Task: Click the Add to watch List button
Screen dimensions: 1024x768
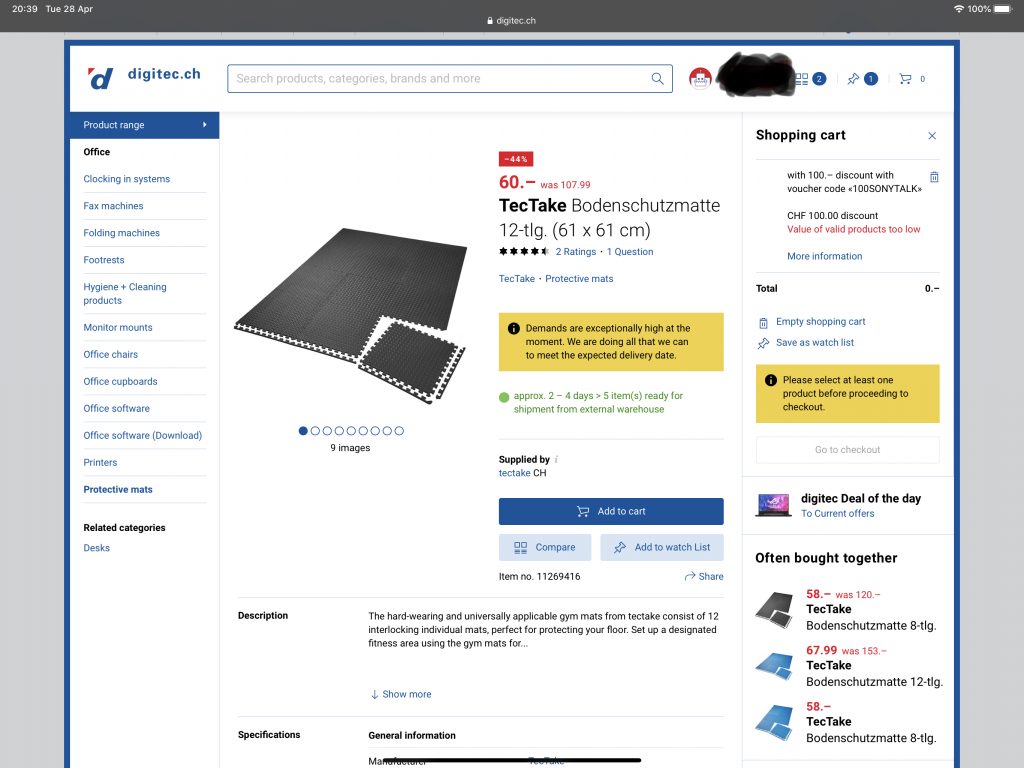Action: (x=662, y=547)
